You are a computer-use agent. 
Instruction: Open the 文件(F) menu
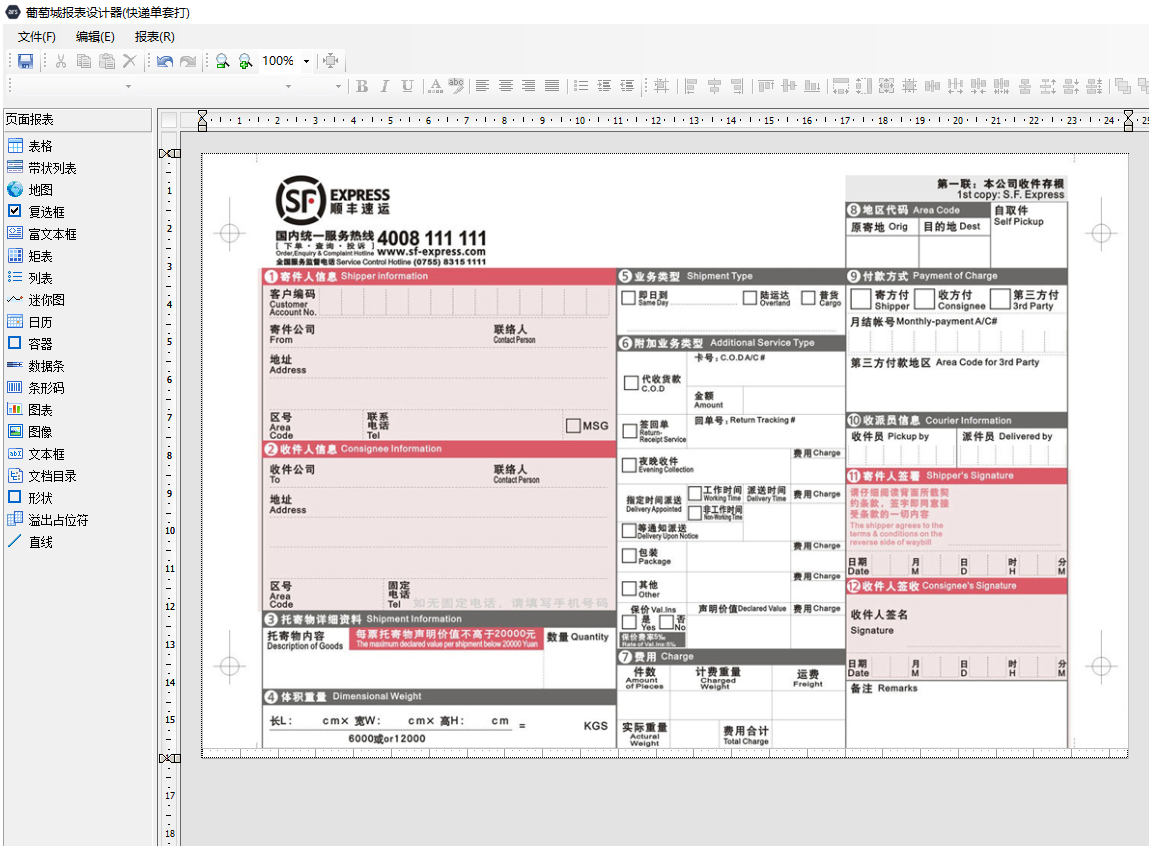click(37, 37)
